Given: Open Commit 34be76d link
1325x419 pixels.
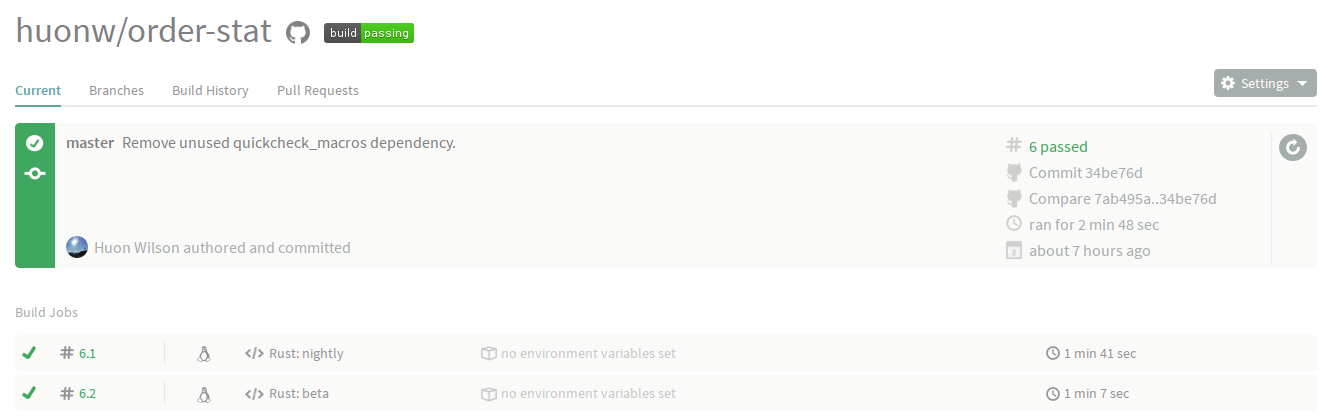Looking at the screenshot, I should click(1085, 172).
